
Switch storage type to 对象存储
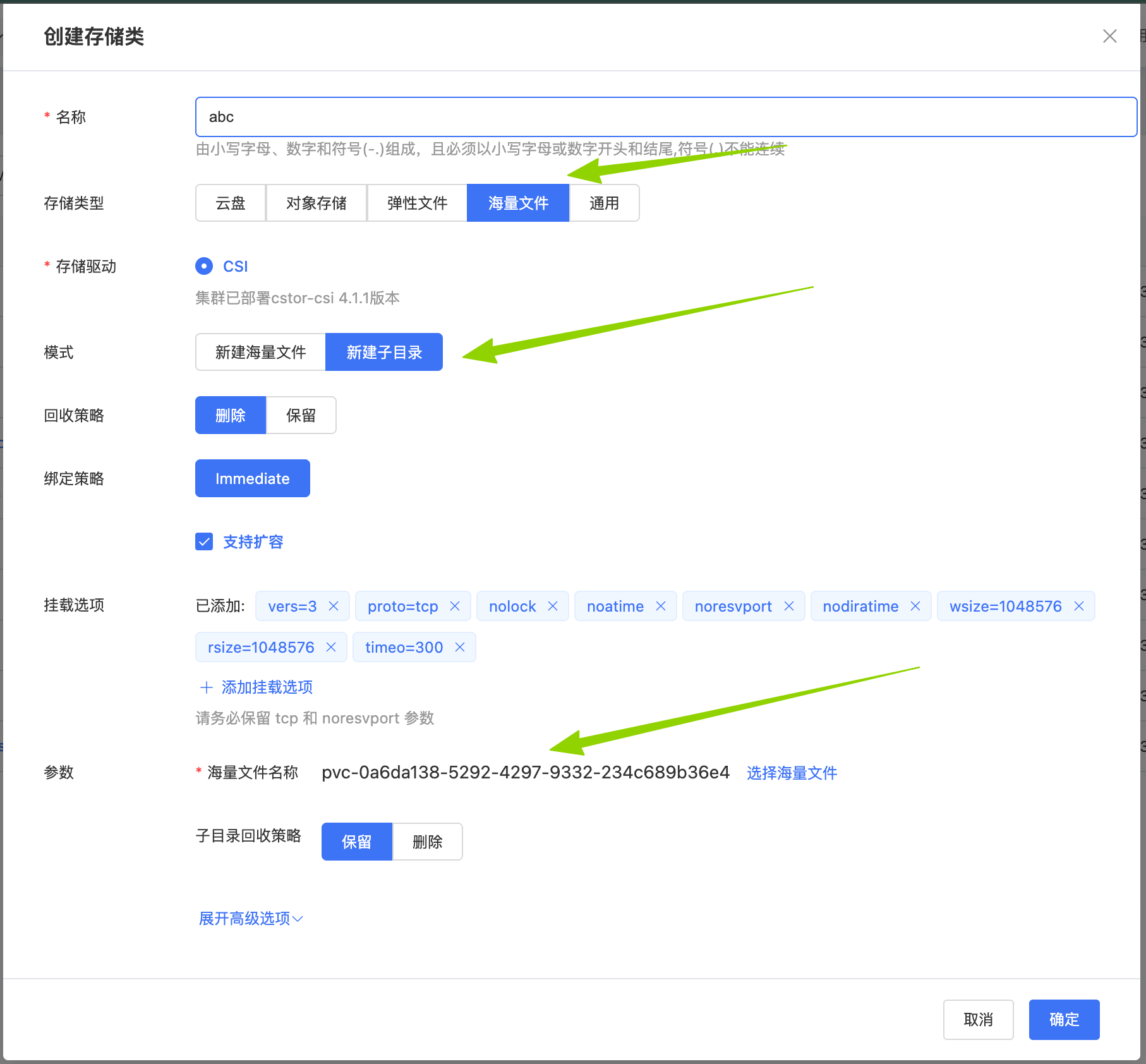pyautogui.click(x=316, y=203)
